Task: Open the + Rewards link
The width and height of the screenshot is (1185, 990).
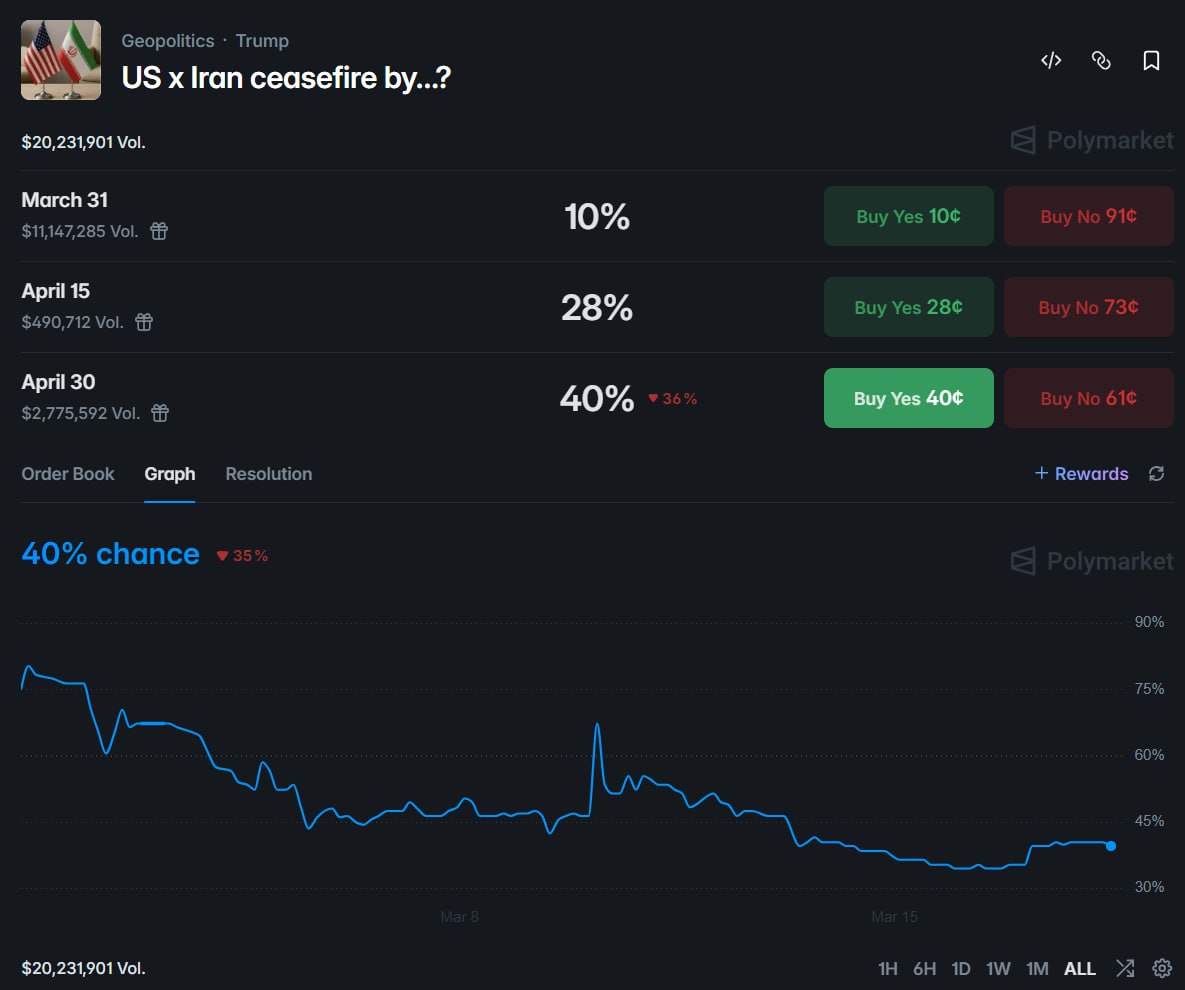Action: point(1081,474)
